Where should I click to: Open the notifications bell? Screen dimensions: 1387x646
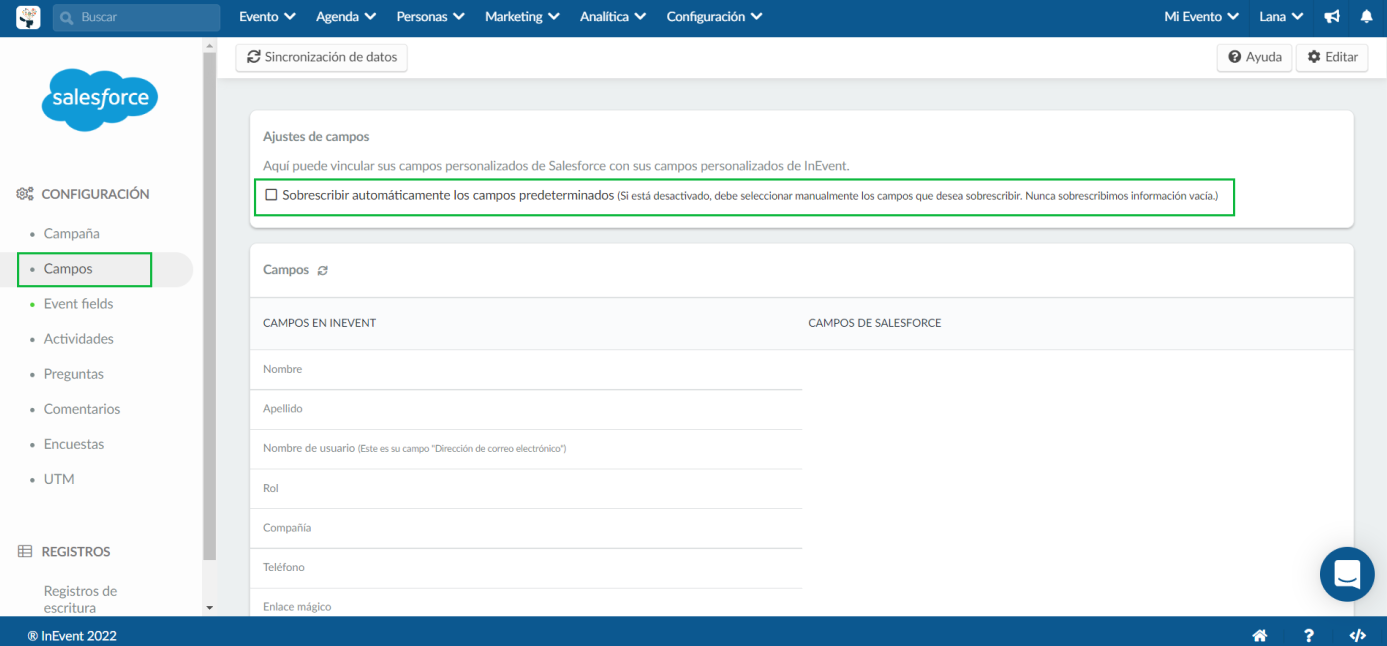click(1366, 17)
